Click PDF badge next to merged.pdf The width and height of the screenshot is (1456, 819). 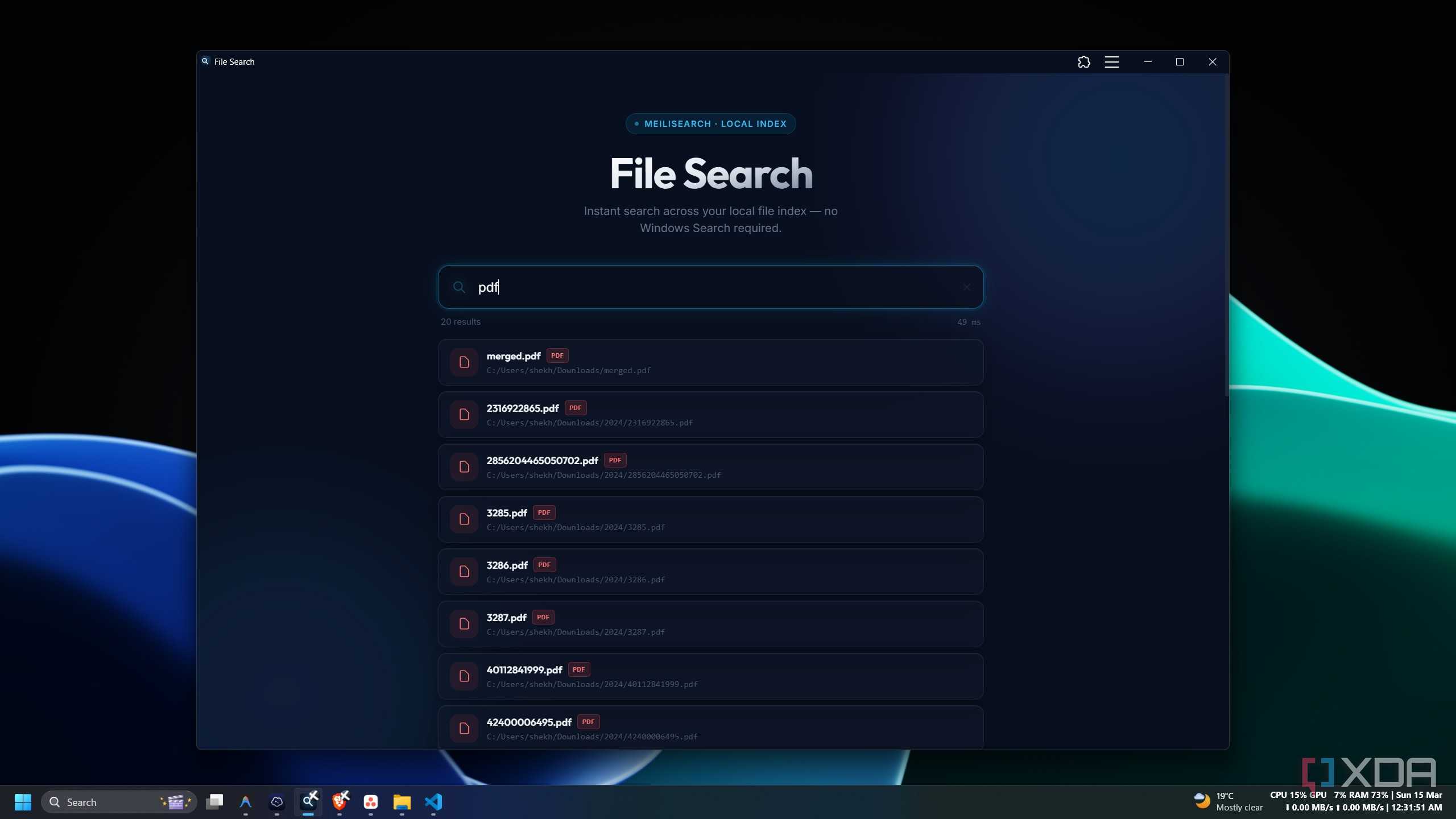pyautogui.click(x=557, y=355)
